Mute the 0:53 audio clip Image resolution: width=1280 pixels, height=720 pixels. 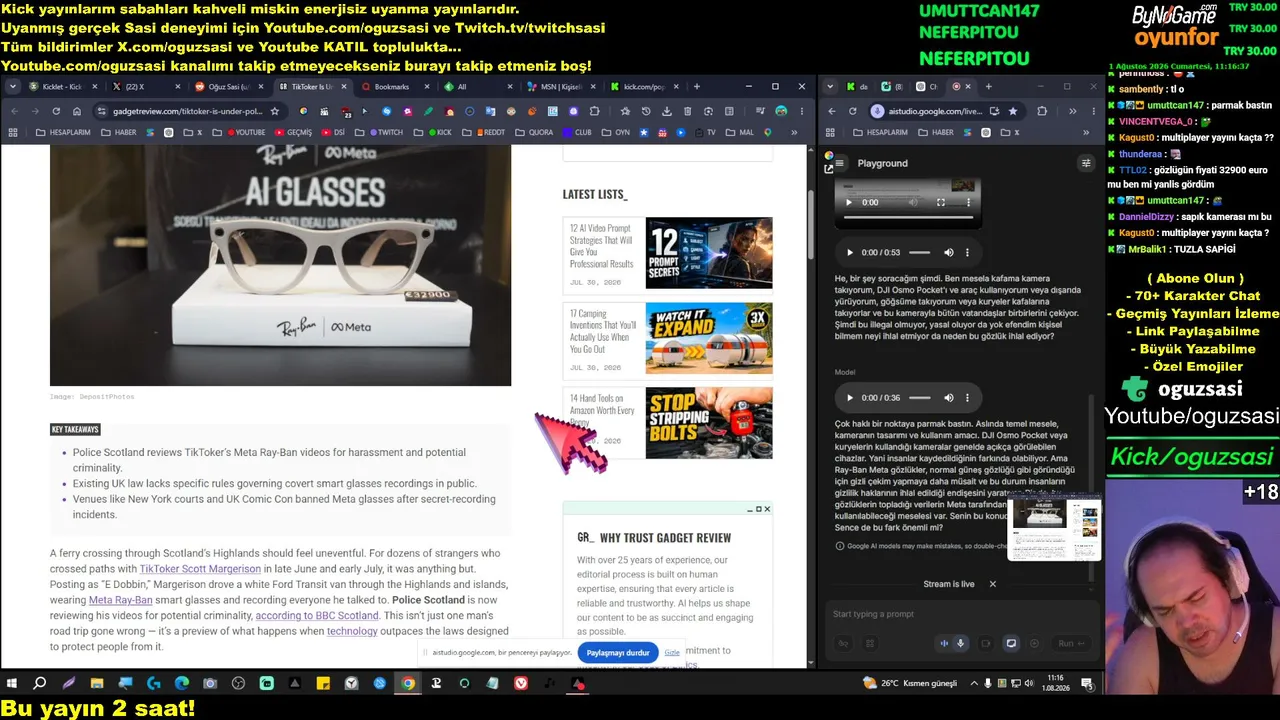pos(949,253)
